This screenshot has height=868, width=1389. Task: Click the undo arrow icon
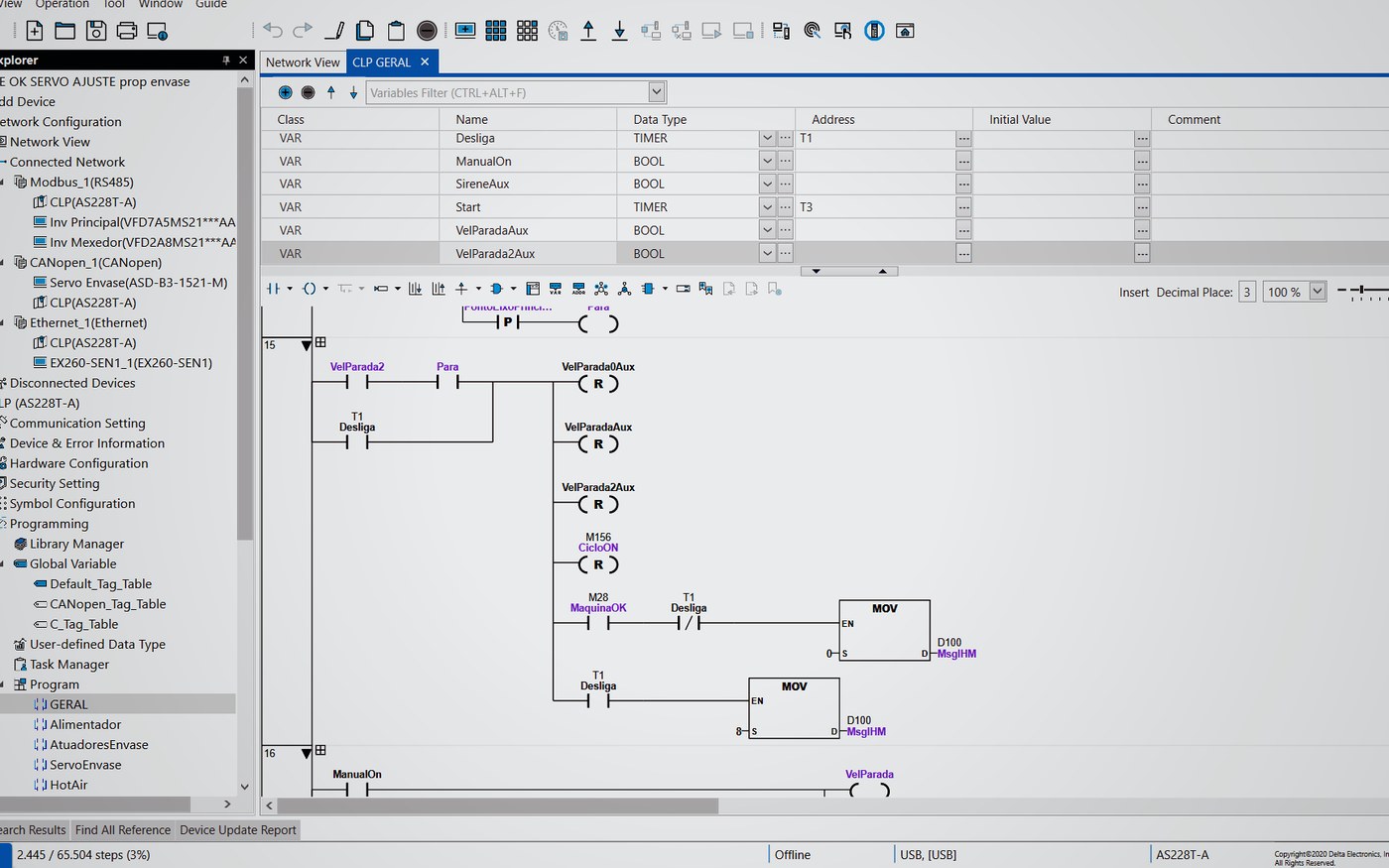point(273,31)
